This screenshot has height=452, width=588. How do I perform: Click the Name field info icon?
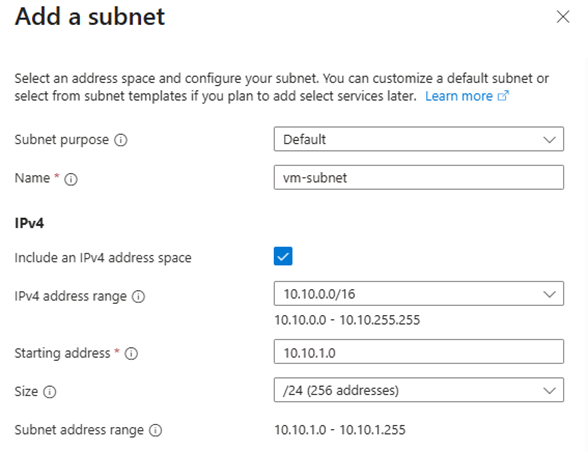[x=71, y=179]
